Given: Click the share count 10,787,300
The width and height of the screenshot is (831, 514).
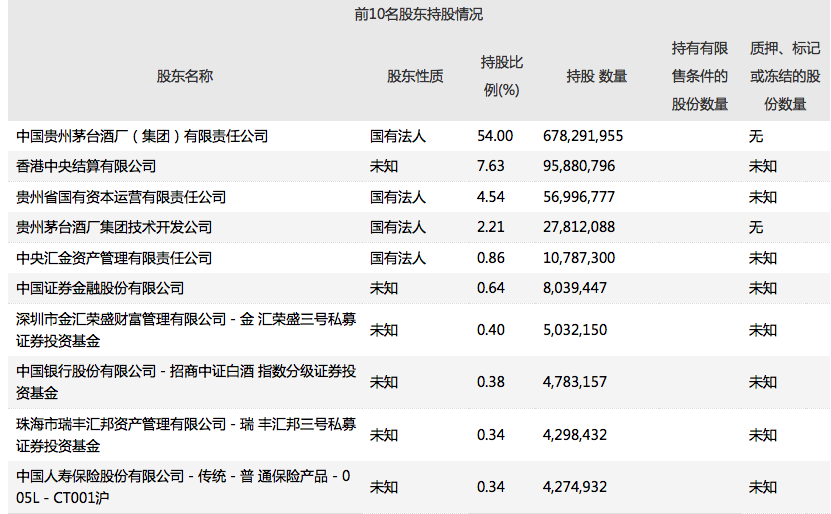Looking at the screenshot, I should (579, 258).
